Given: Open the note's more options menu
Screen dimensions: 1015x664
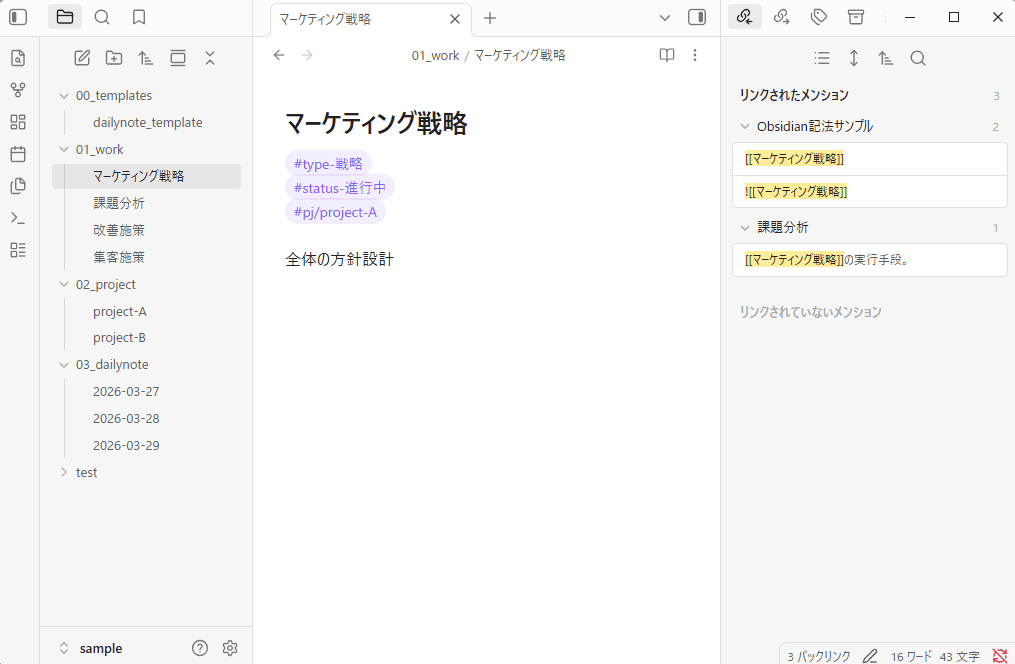Looking at the screenshot, I should point(695,55).
